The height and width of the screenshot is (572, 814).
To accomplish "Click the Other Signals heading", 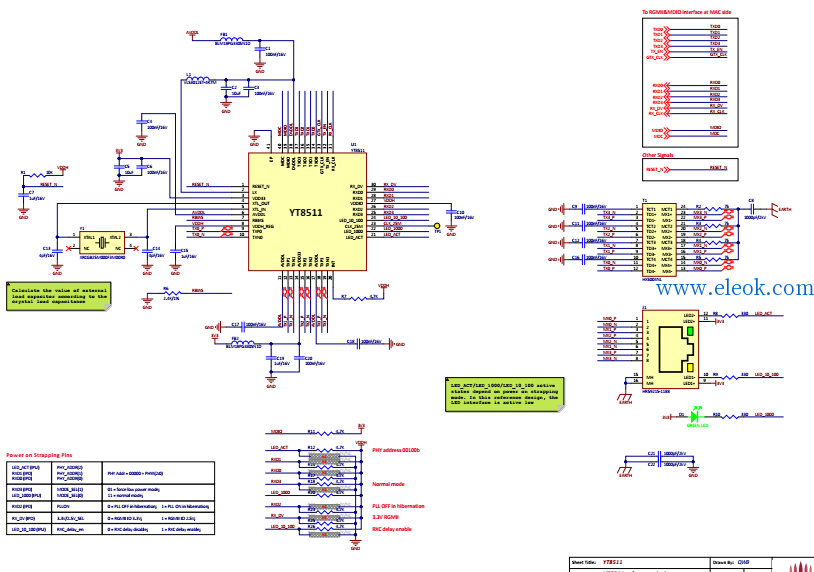I will coord(658,155).
